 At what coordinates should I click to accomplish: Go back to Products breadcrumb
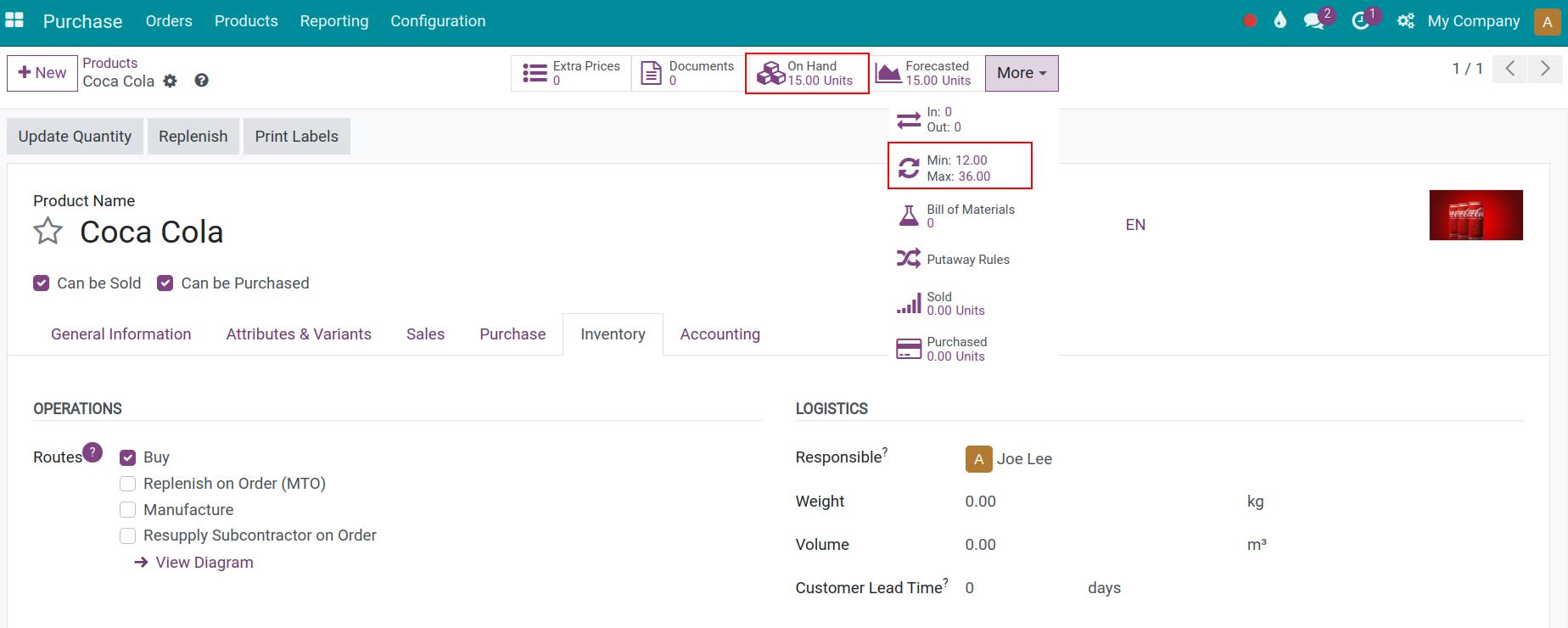[110, 63]
